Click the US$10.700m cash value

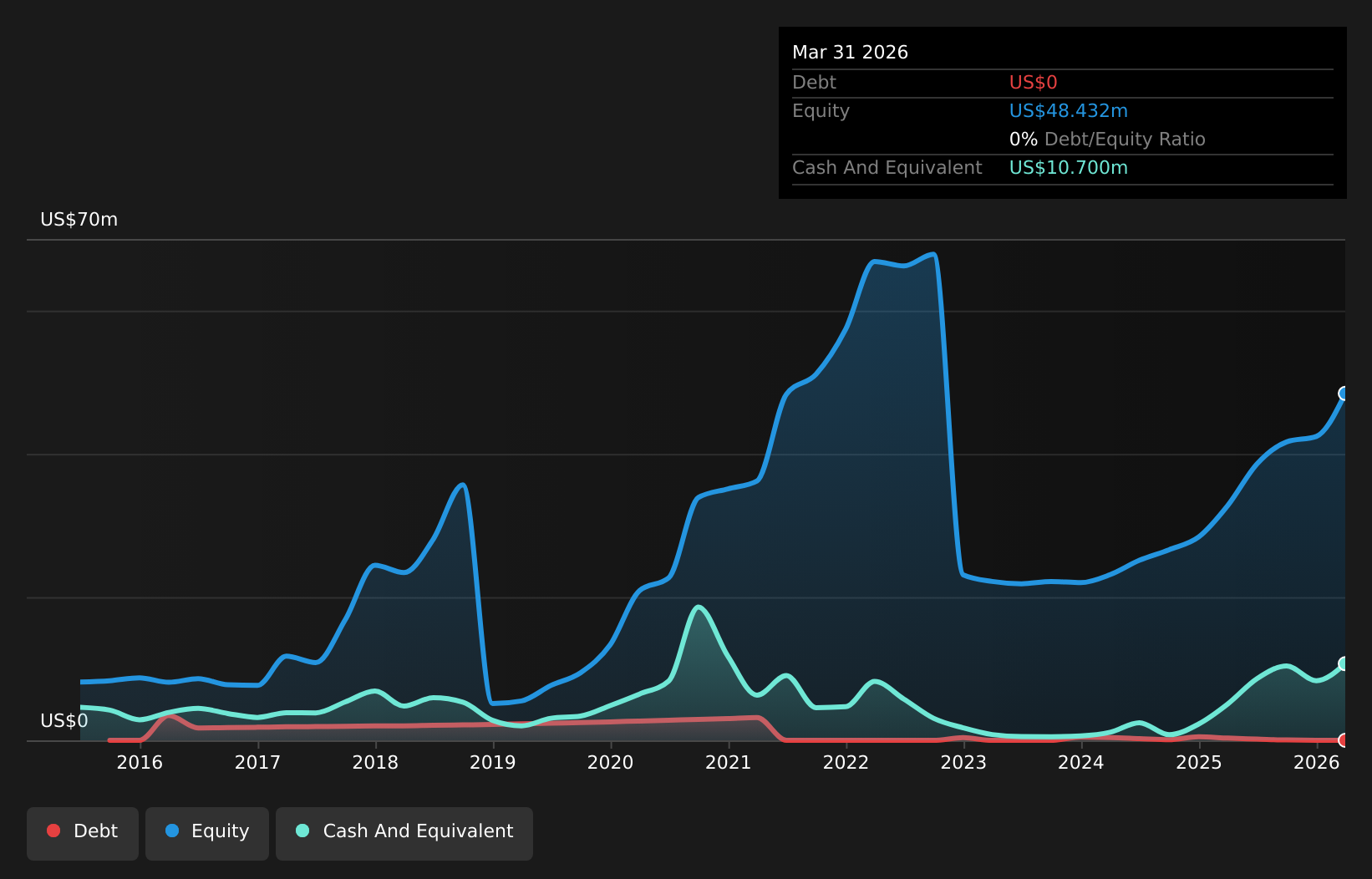pos(1069,168)
